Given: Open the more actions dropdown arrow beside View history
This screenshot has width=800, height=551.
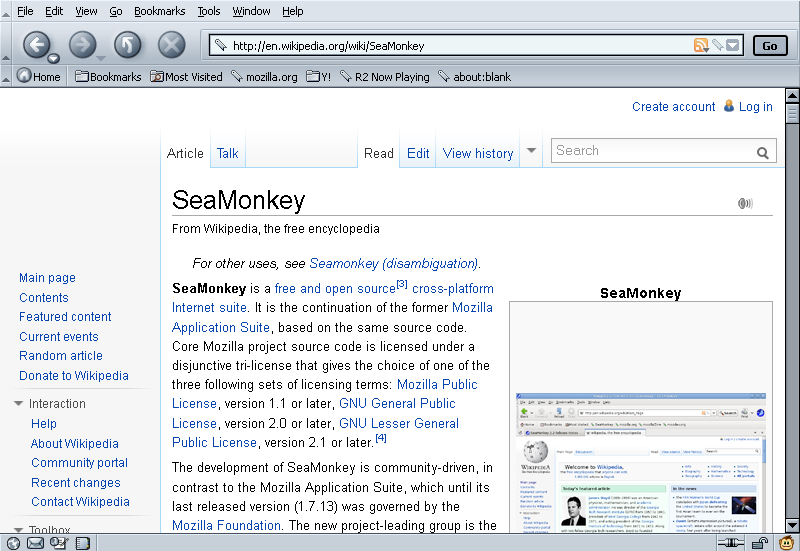Looking at the screenshot, I should point(531,151).
